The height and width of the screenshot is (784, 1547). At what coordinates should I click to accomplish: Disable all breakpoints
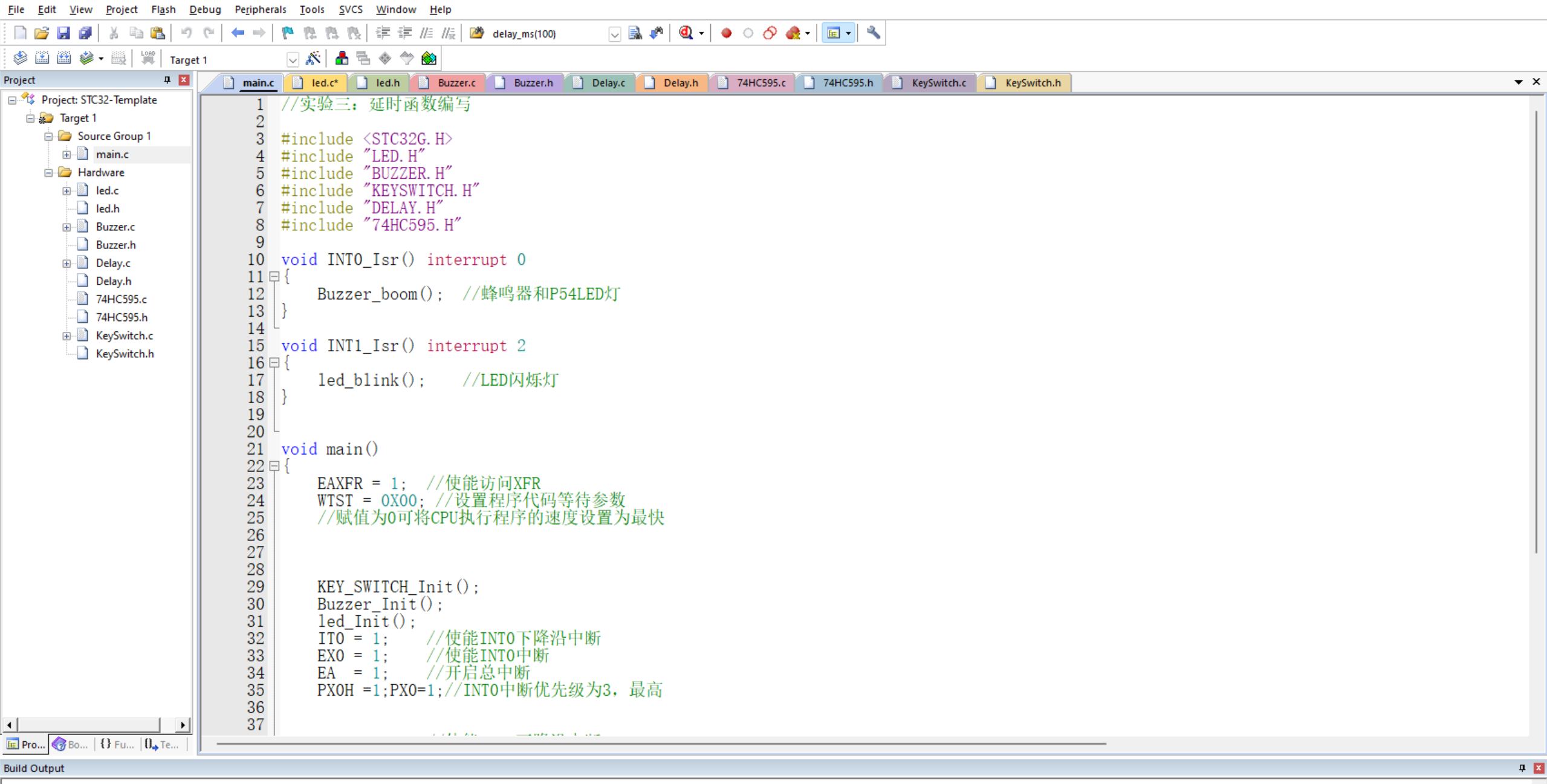click(x=770, y=33)
